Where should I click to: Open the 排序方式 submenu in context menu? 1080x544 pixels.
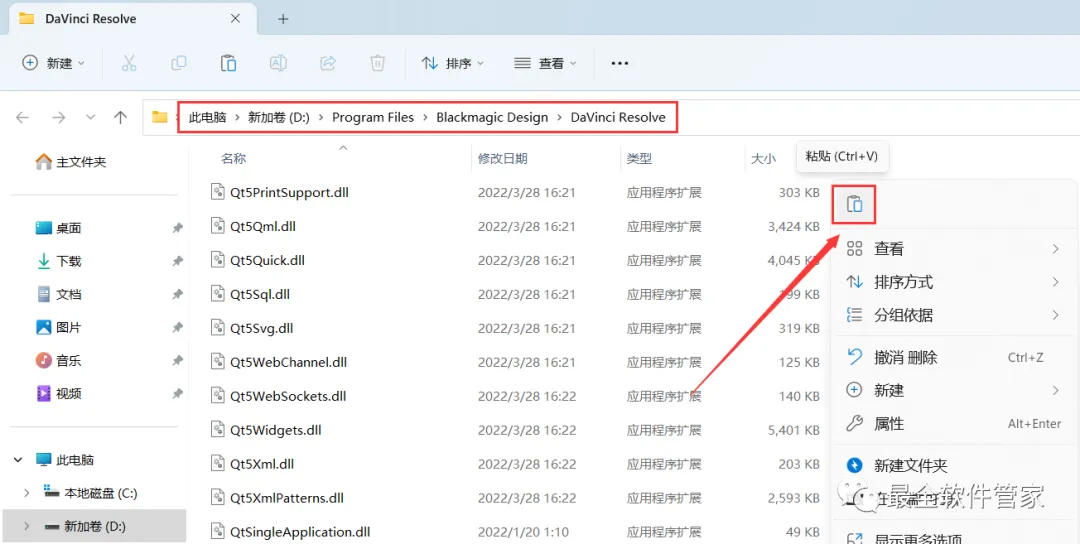953,282
